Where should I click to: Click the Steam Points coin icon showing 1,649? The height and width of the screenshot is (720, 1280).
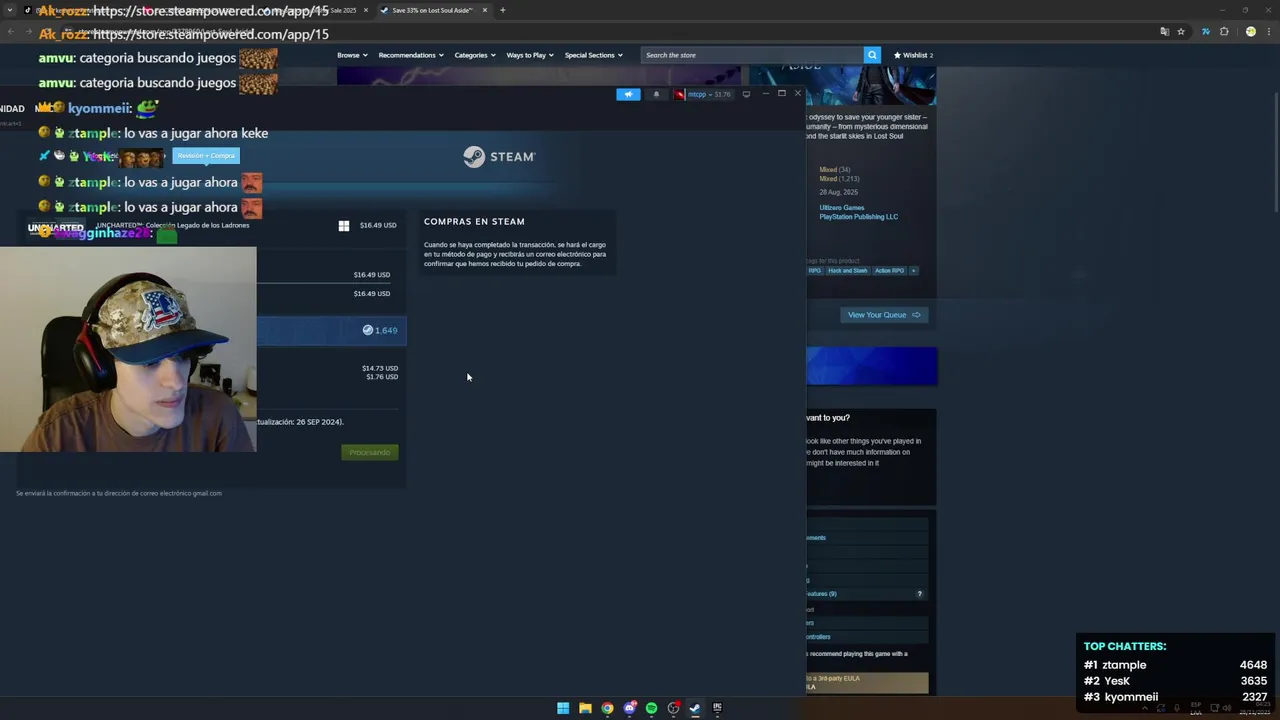click(x=367, y=330)
